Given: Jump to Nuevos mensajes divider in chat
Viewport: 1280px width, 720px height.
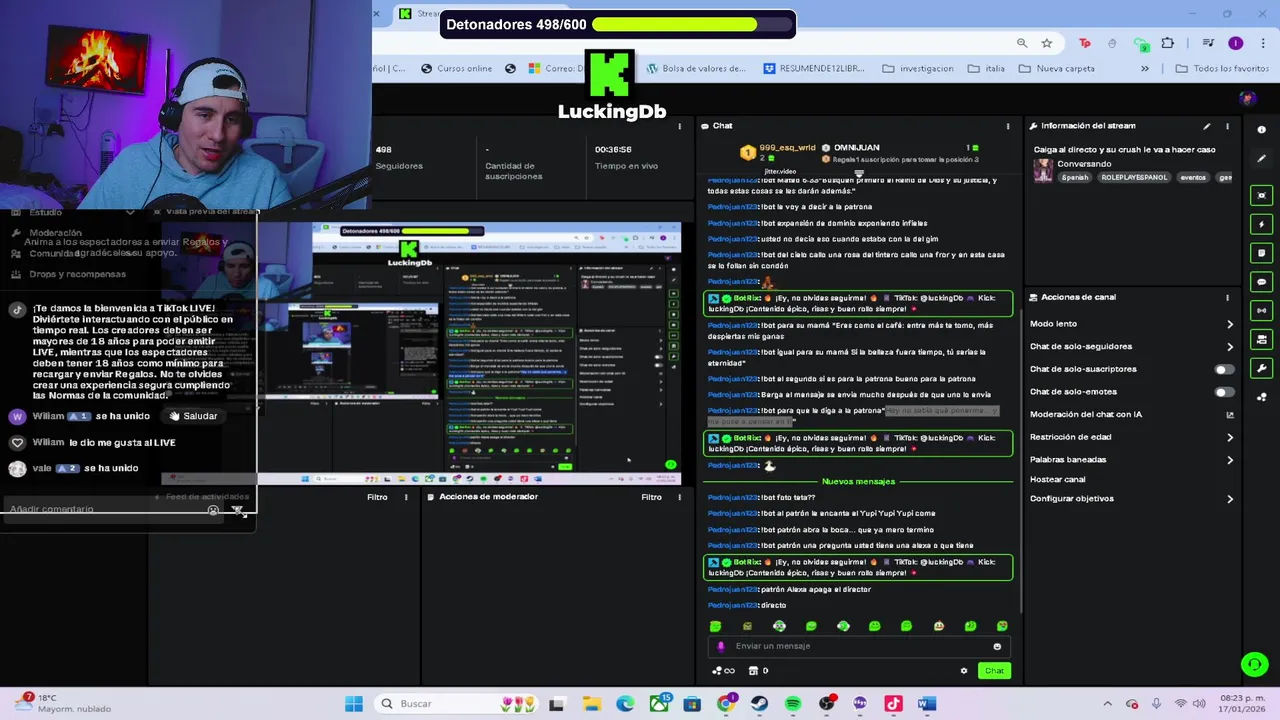Looking at the screenshot, I should coord(858,482).
